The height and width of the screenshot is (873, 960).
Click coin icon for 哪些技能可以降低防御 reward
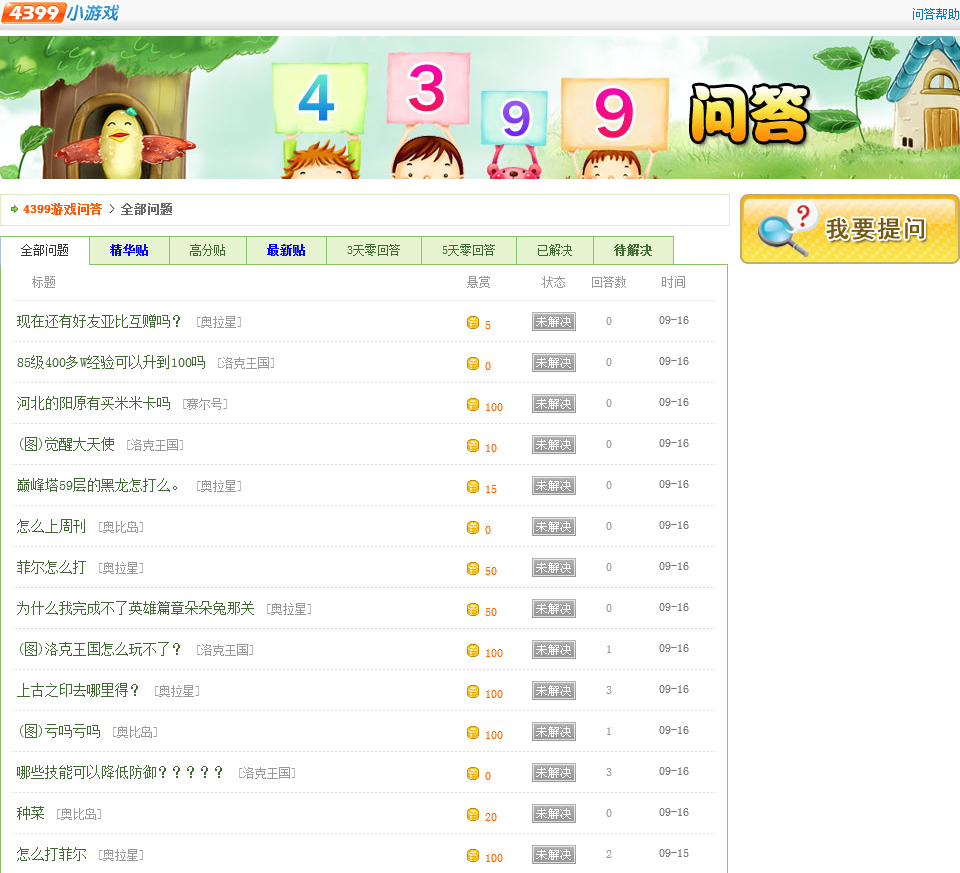tap(473, 773)
